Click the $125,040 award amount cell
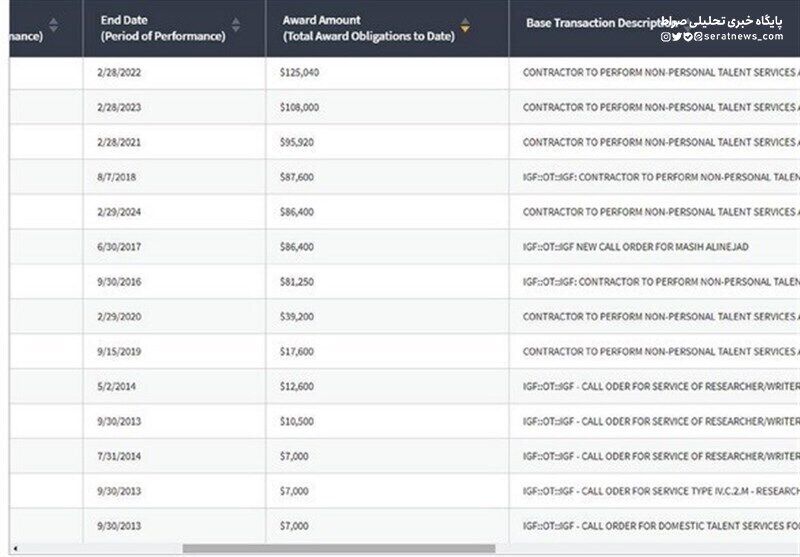 (300, 73)
